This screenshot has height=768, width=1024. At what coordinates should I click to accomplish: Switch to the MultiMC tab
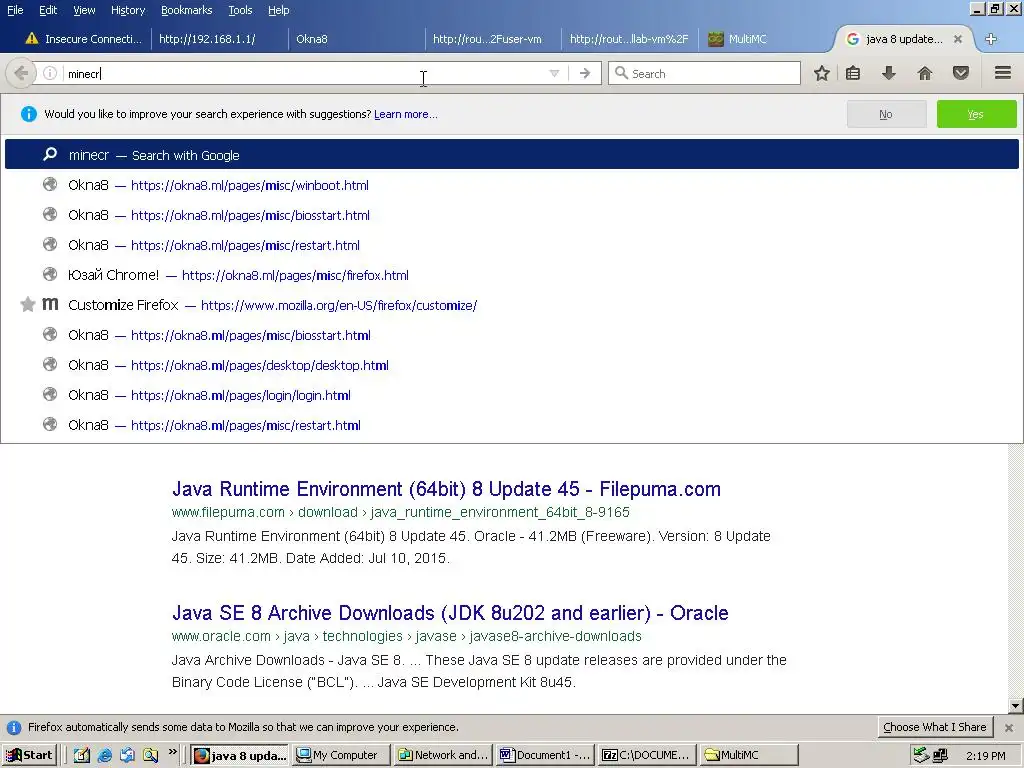(x=766, y=39)
